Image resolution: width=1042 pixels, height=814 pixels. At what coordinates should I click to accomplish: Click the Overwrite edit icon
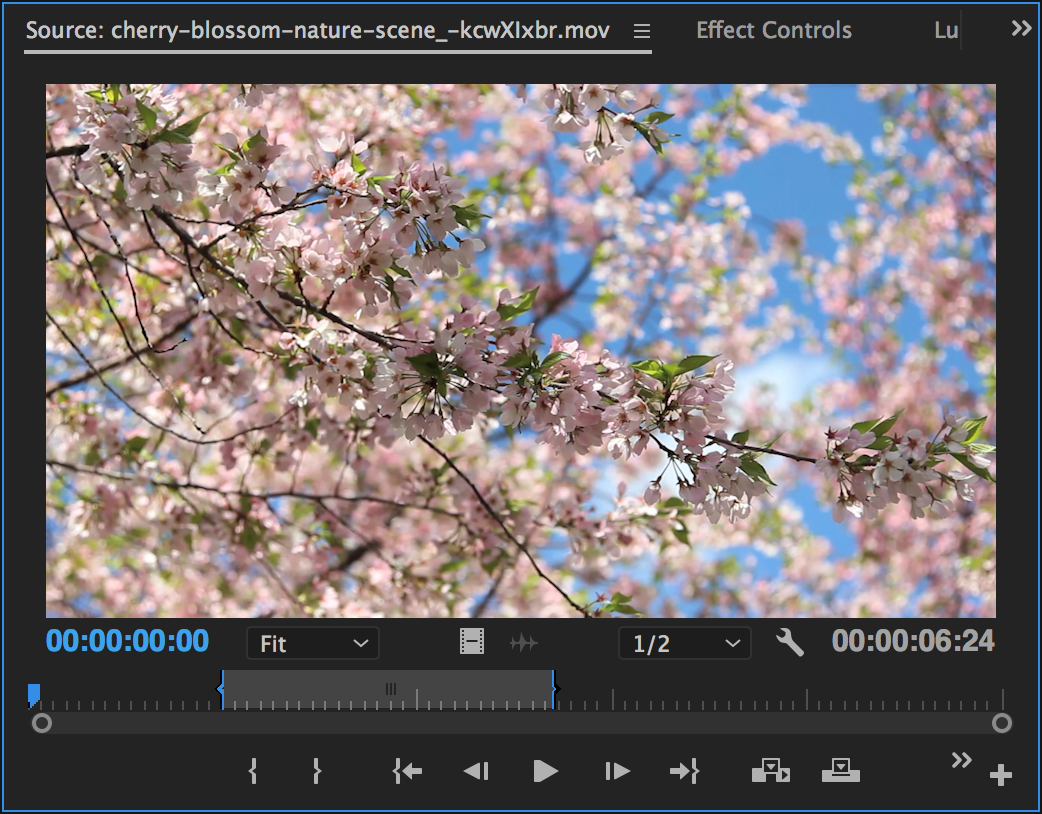(x=840, y=771)
